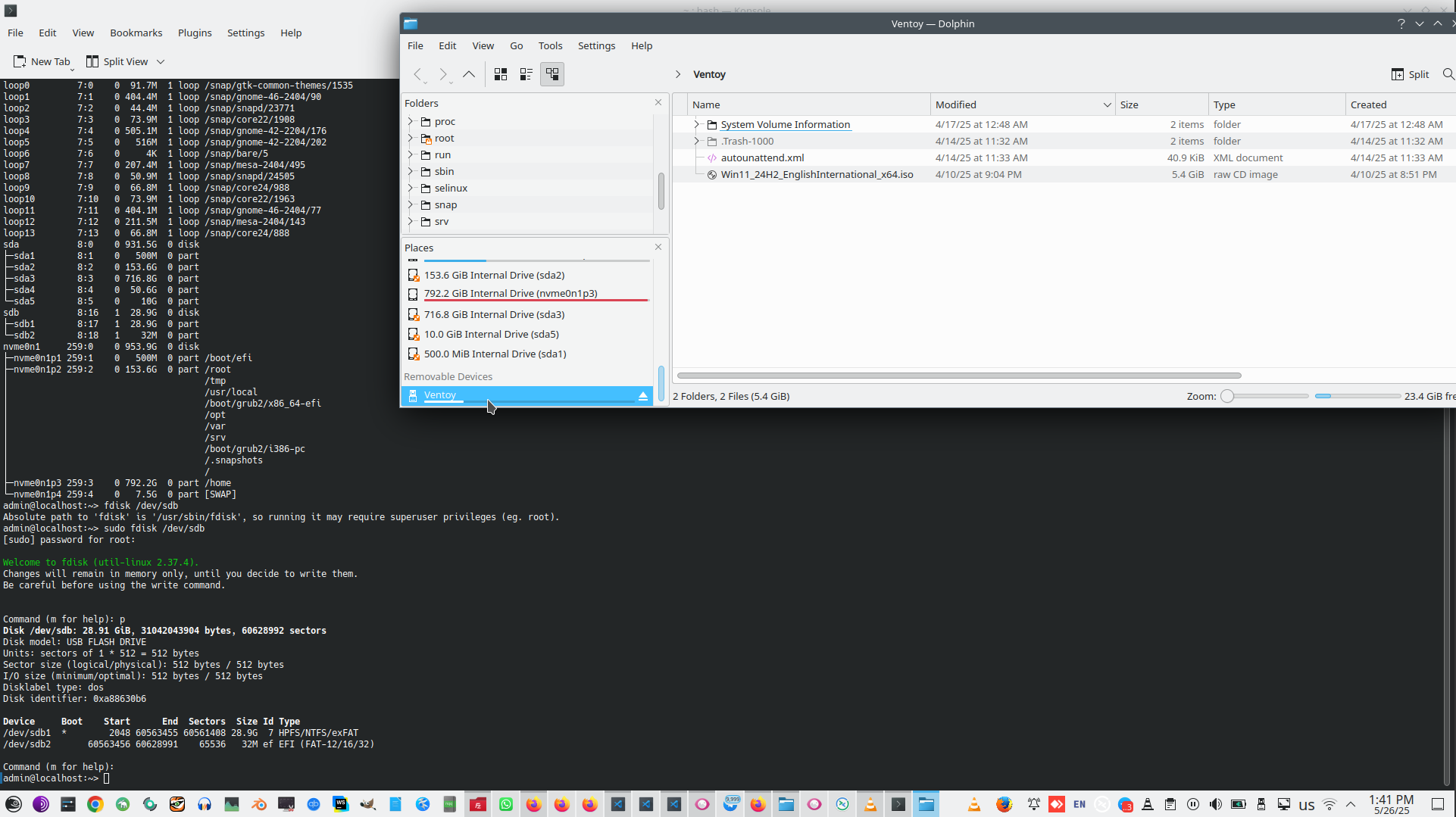Select the Ventoy breadcrumb in location bar

coord(709,74)
